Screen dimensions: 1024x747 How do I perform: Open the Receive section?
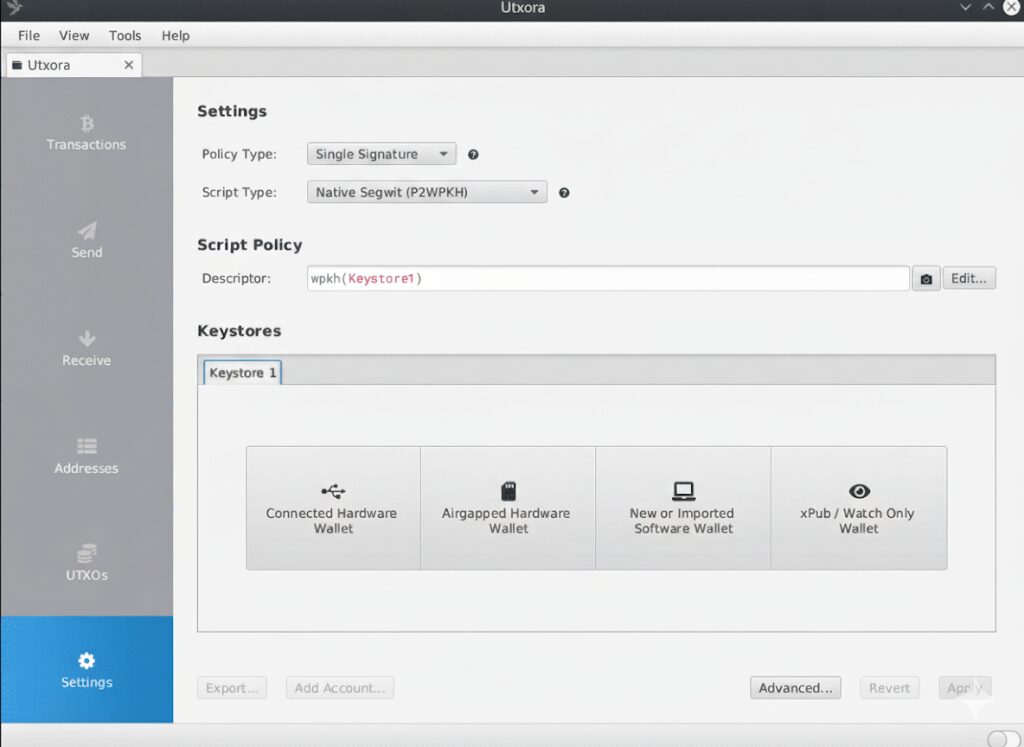coord(85,348)
